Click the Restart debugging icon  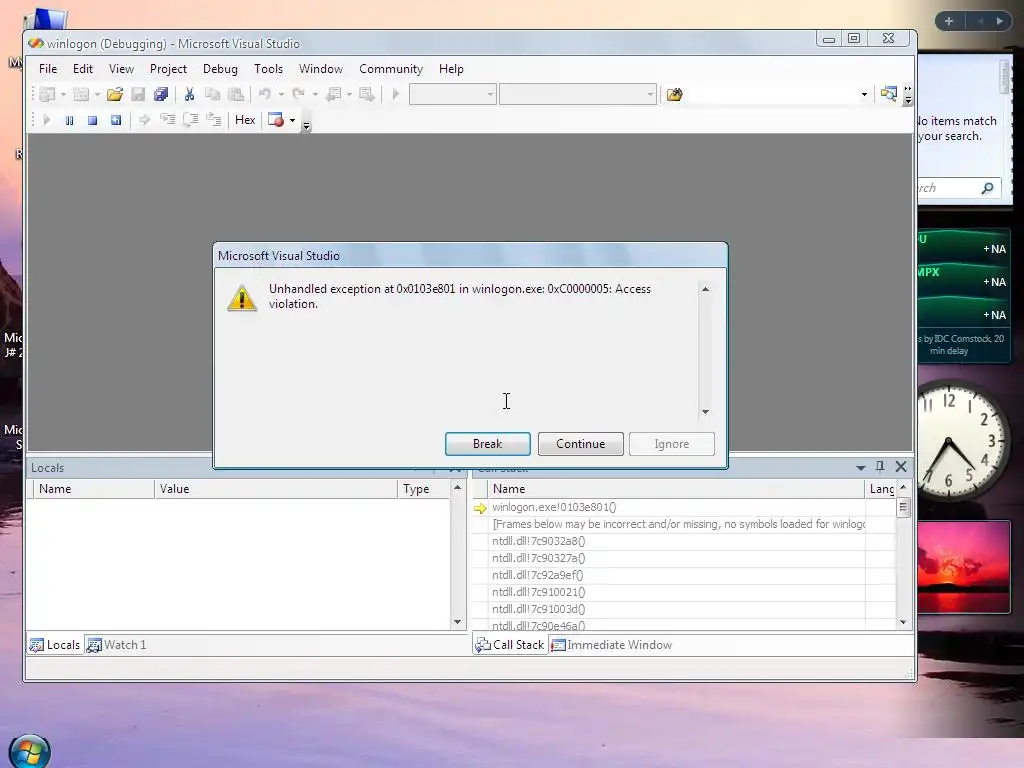pyautogui.click(x=116, y=120)
